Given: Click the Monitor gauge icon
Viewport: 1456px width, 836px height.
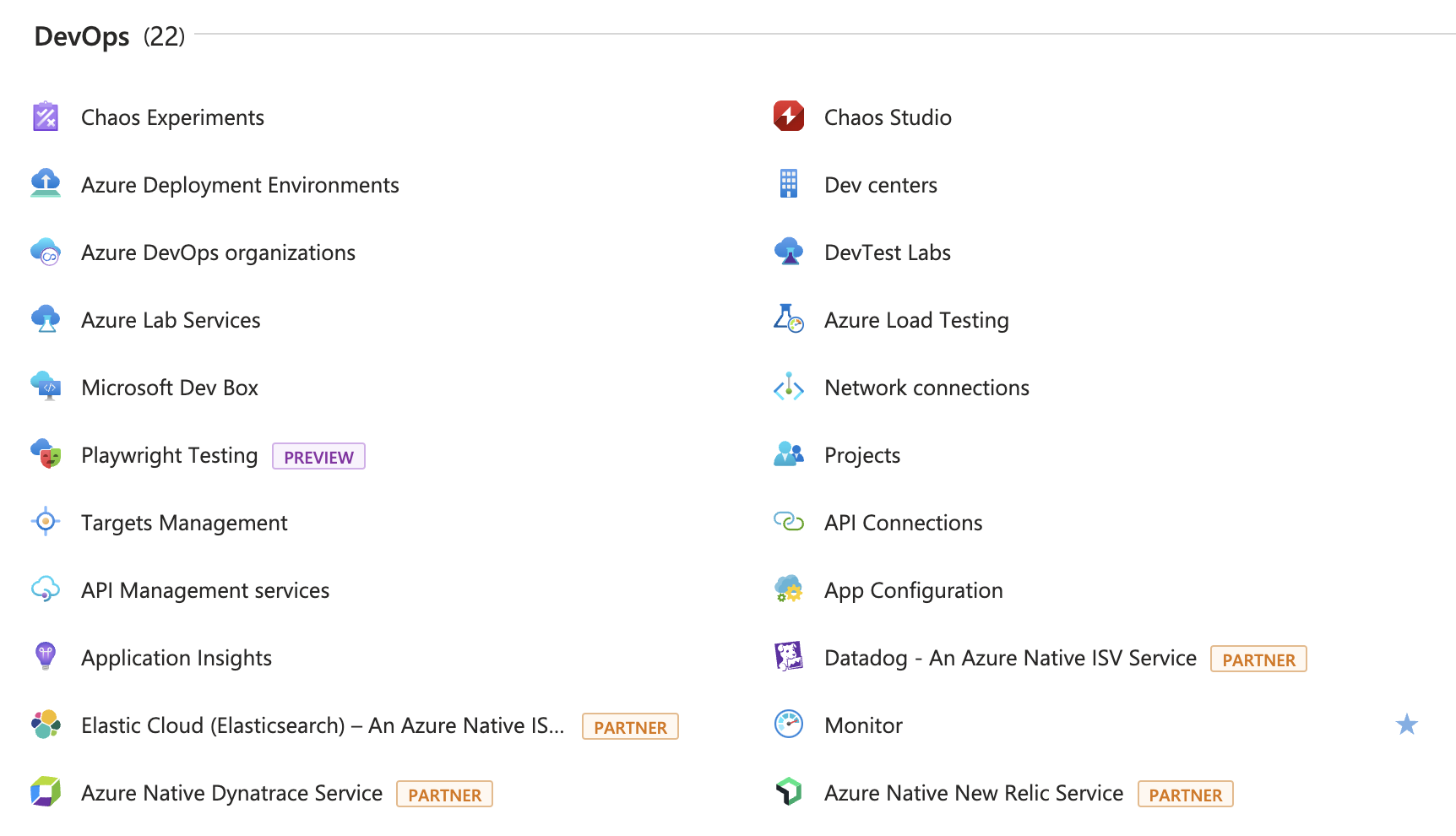Looking at the screenshot, I should pos(789,725).
